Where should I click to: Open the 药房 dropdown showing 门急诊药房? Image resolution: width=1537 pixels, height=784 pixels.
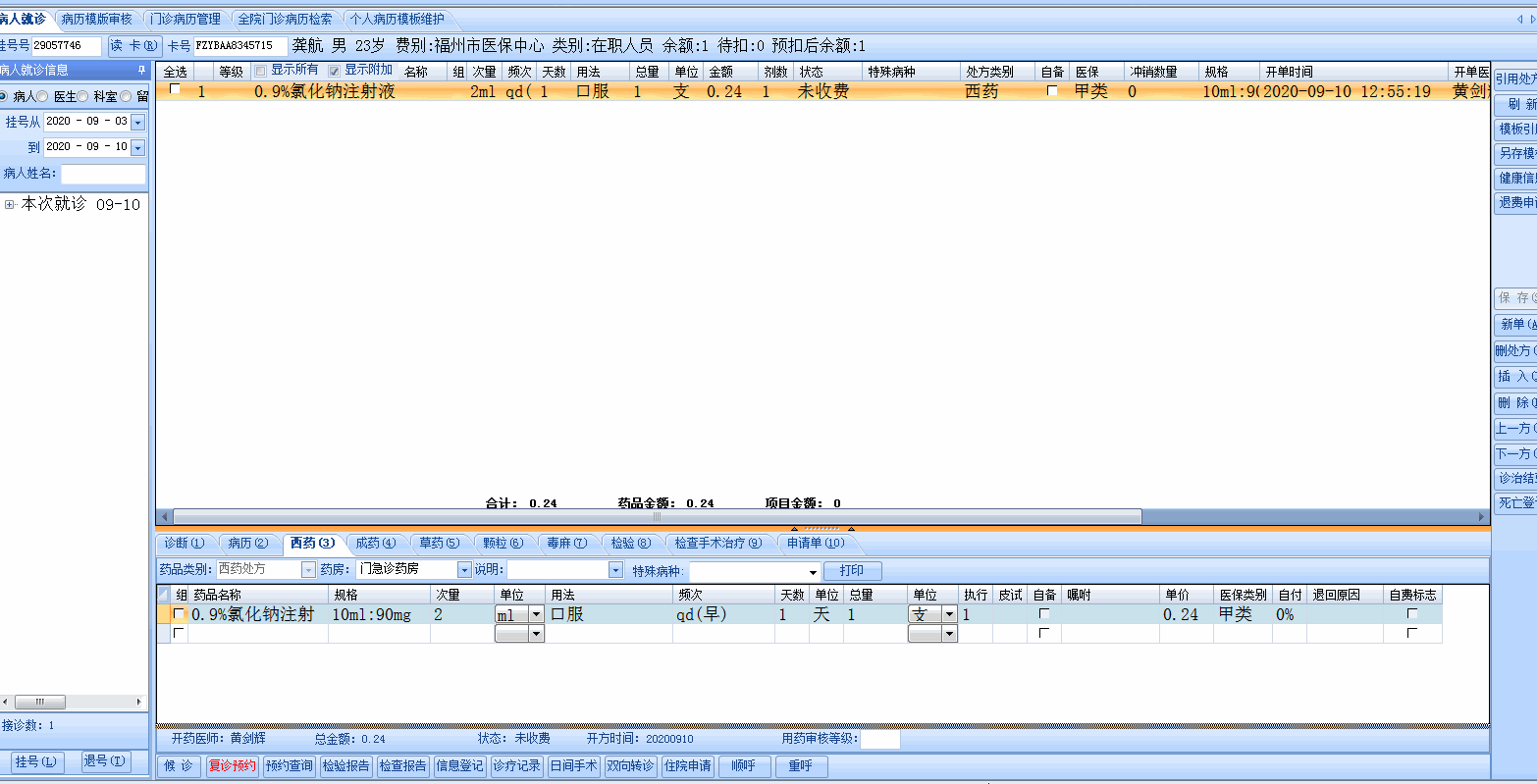464,570
